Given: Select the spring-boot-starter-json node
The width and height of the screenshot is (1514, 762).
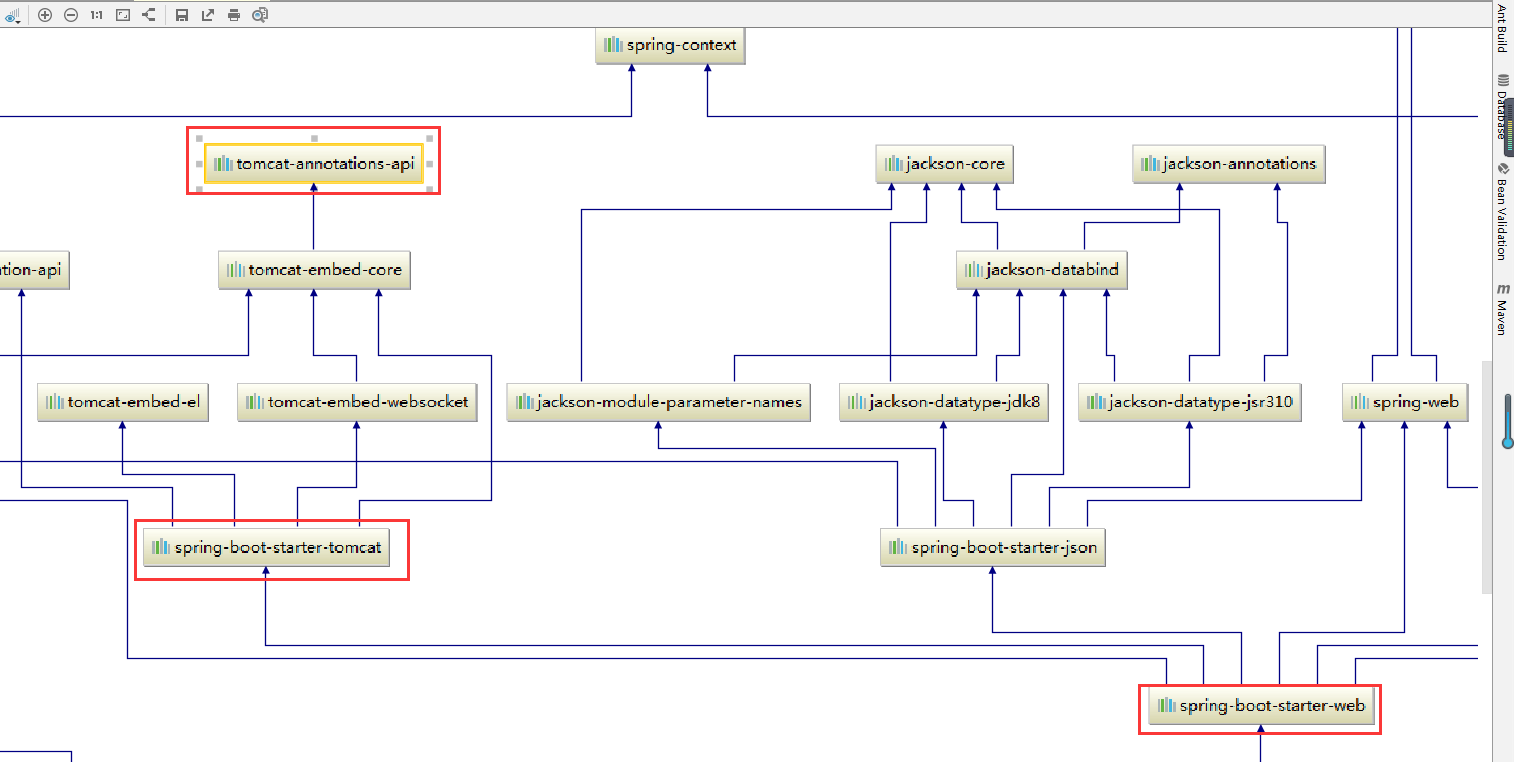Looking at the screenshot, I should [993, 548].
